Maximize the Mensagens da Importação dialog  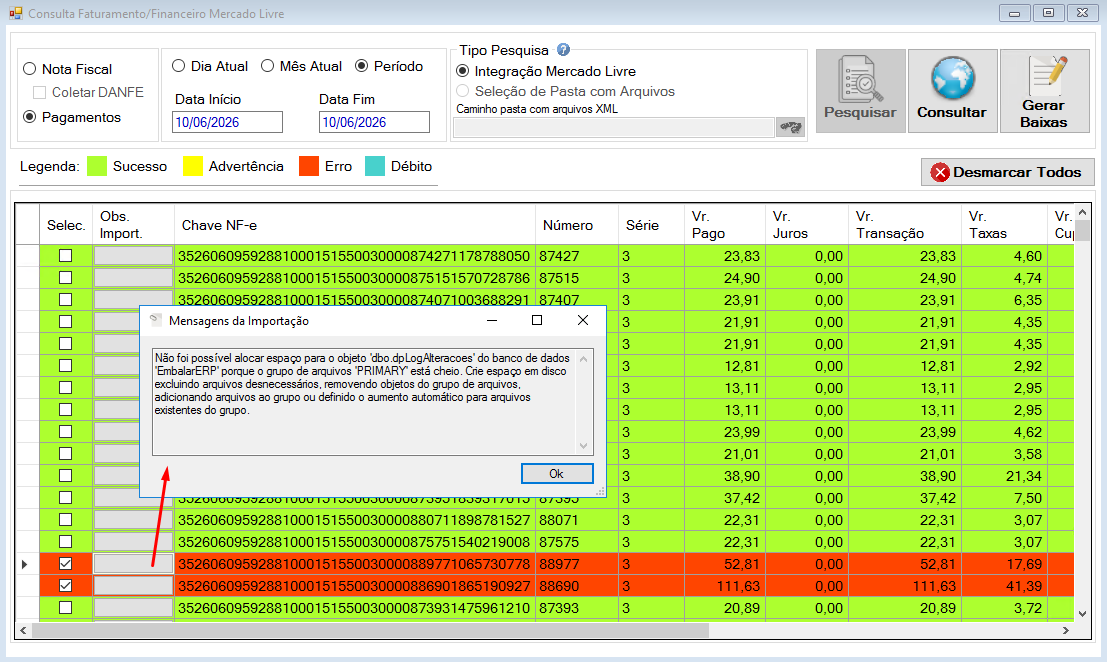[x=537, y=320]
